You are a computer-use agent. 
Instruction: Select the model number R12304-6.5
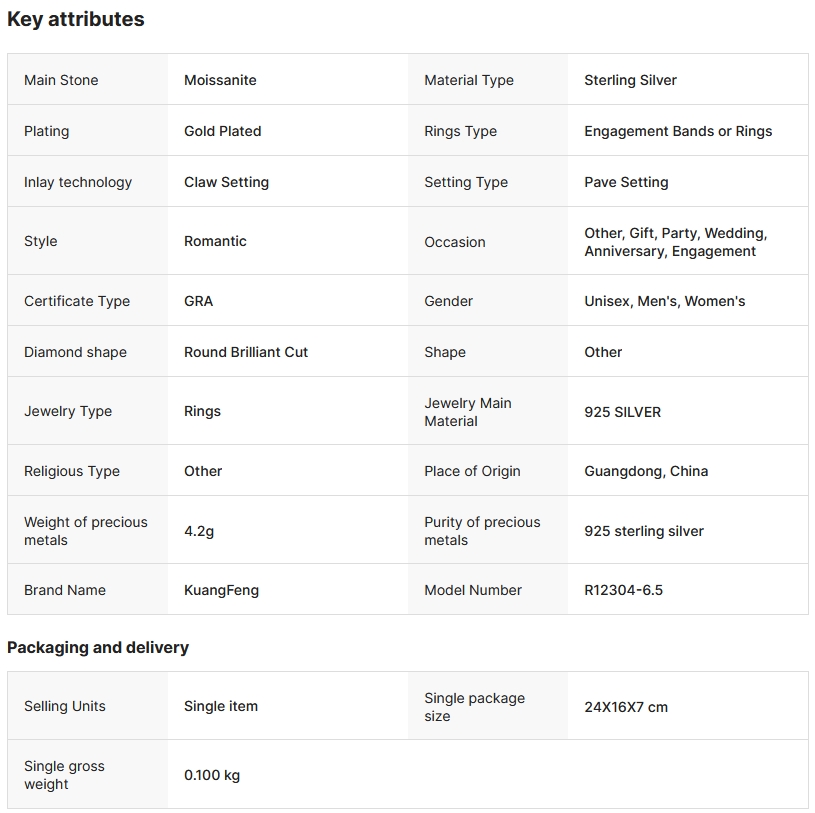623,590
